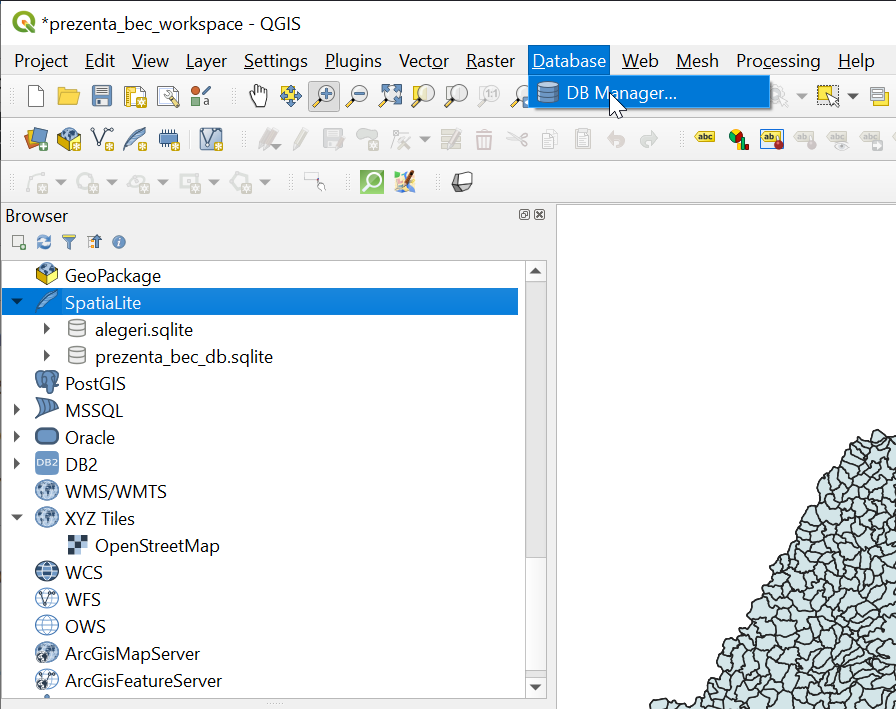Click the map with brush plugin icon
896x709 pixels.
tap(405, 182)
